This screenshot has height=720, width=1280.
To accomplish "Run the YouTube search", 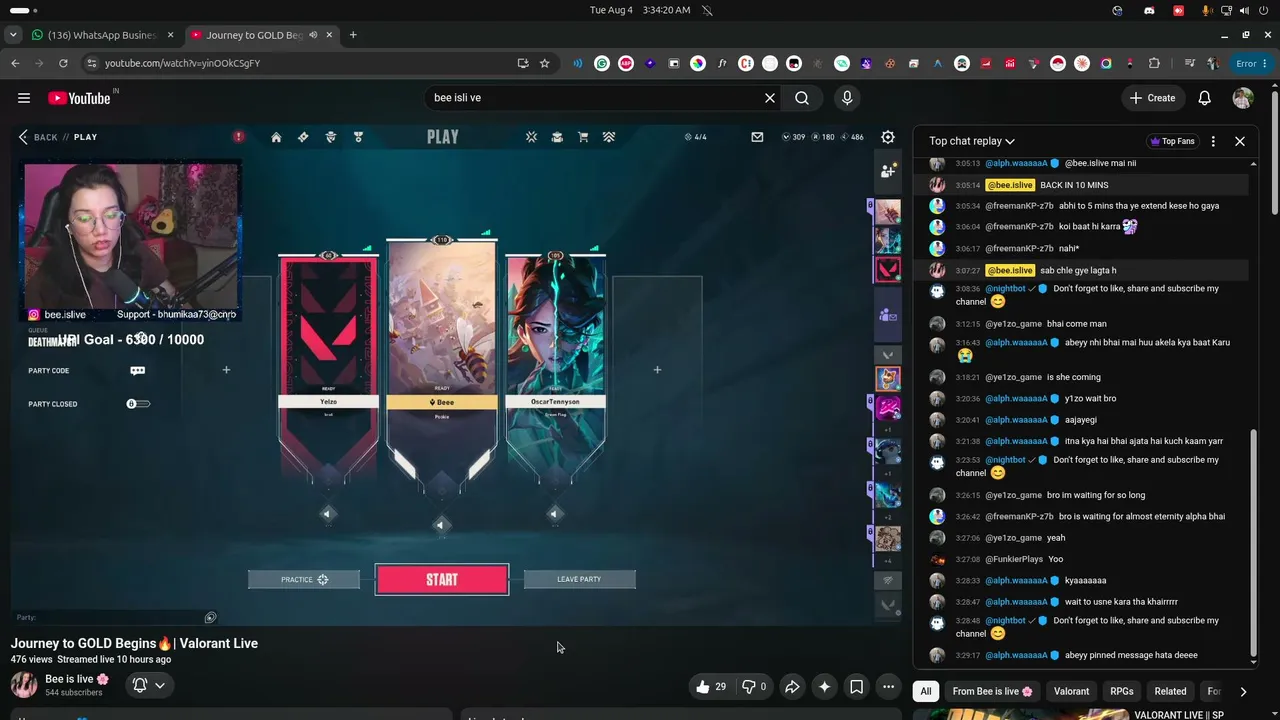I will coord(802,98).
